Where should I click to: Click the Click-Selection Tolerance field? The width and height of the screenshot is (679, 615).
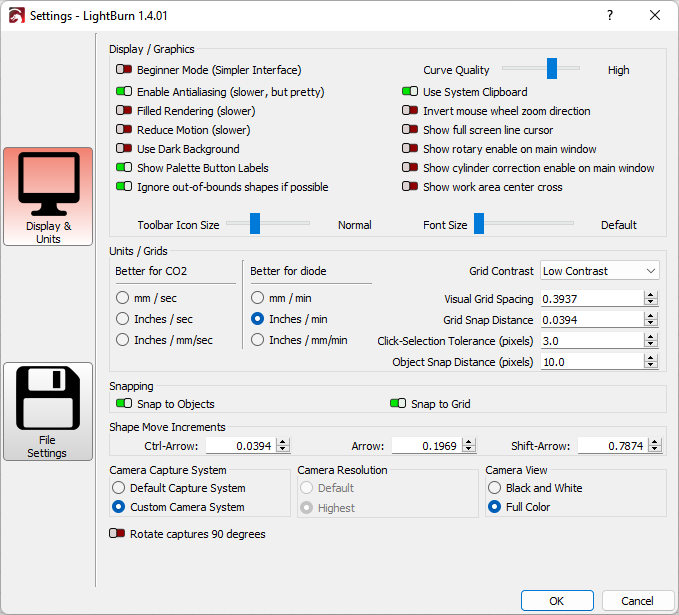point(592,341)
